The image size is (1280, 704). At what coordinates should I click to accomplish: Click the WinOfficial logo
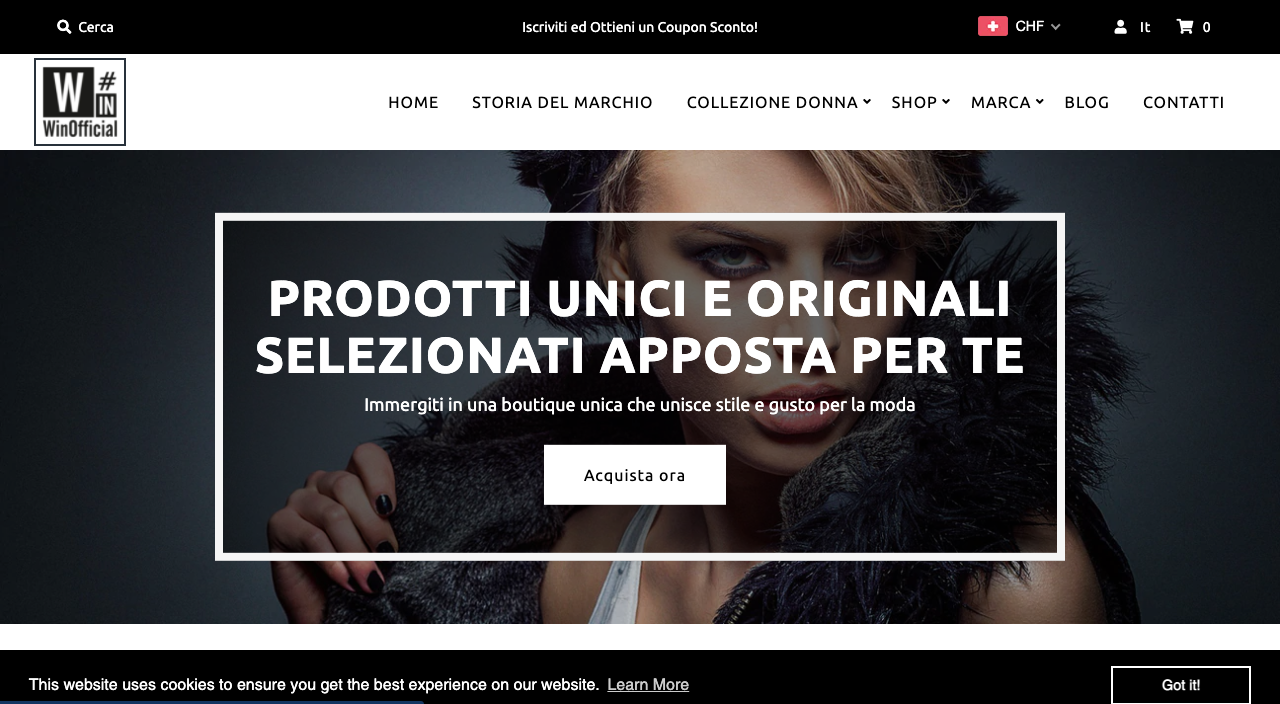tap(80, 102)
